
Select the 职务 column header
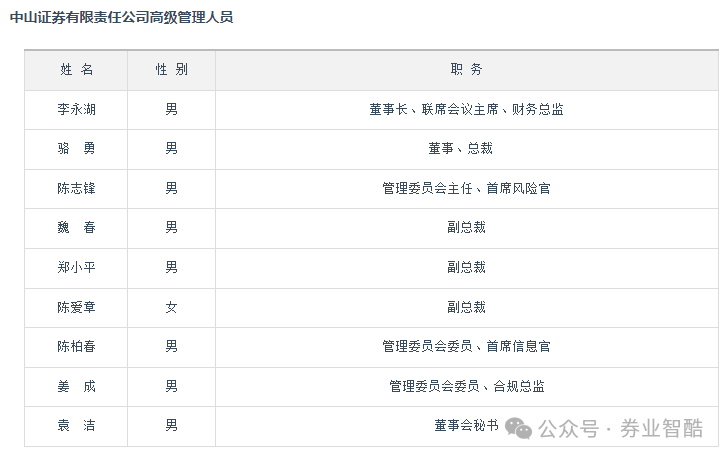tap(466, 70)
